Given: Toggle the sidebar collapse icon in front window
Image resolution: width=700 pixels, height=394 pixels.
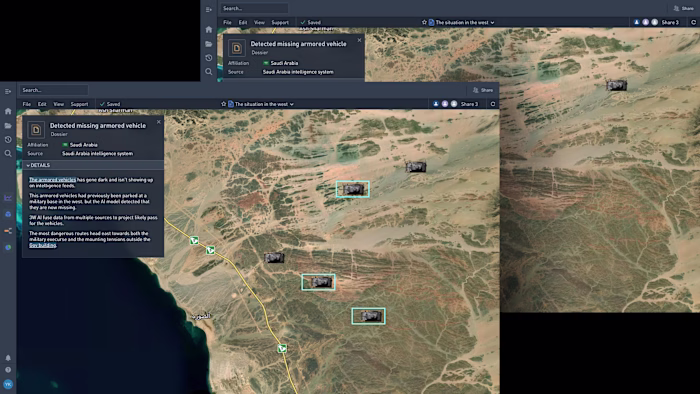Looking at the screenshot, I should click(8, 91).
